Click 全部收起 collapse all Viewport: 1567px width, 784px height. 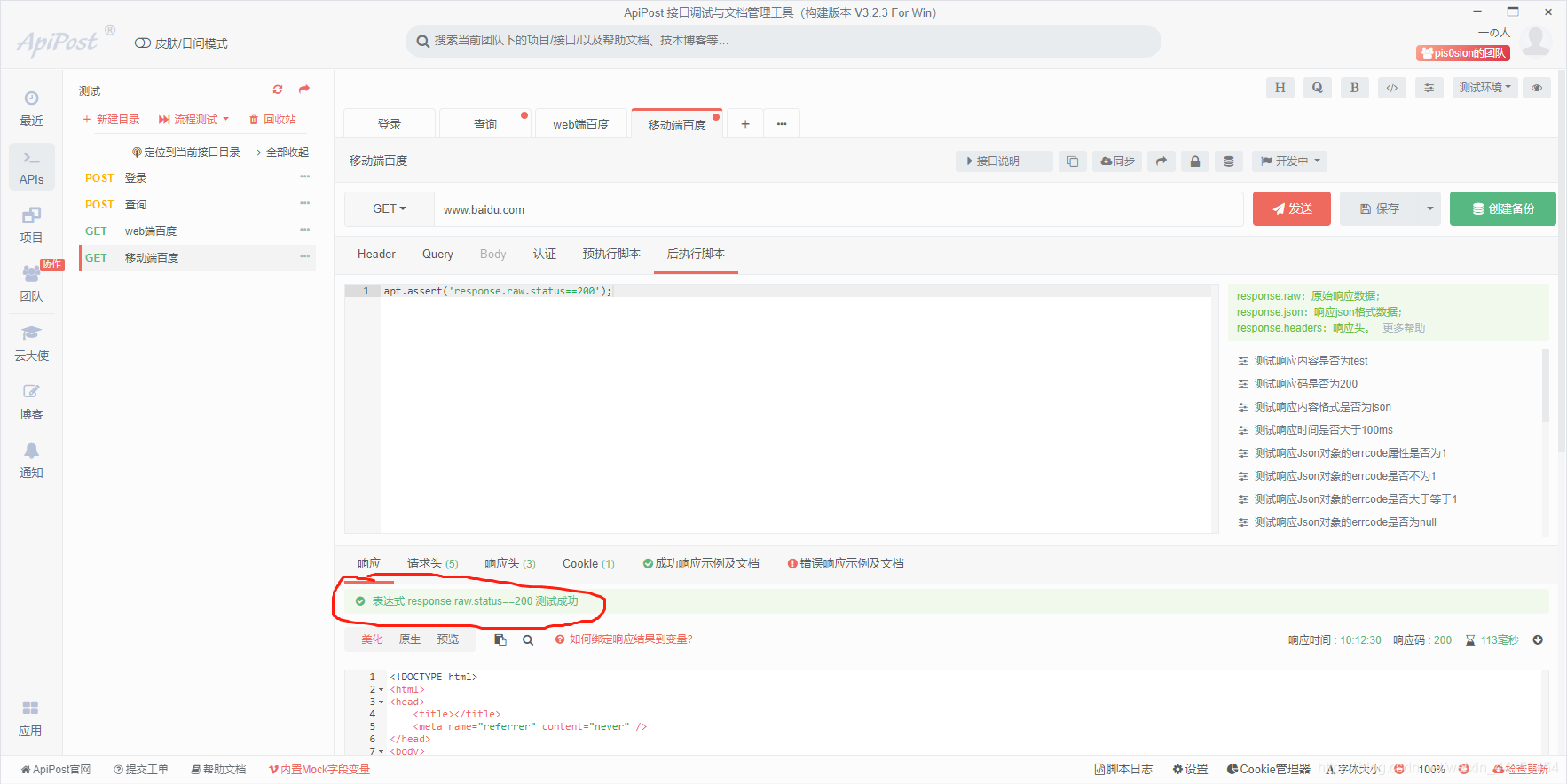click(x=282, y=153)
